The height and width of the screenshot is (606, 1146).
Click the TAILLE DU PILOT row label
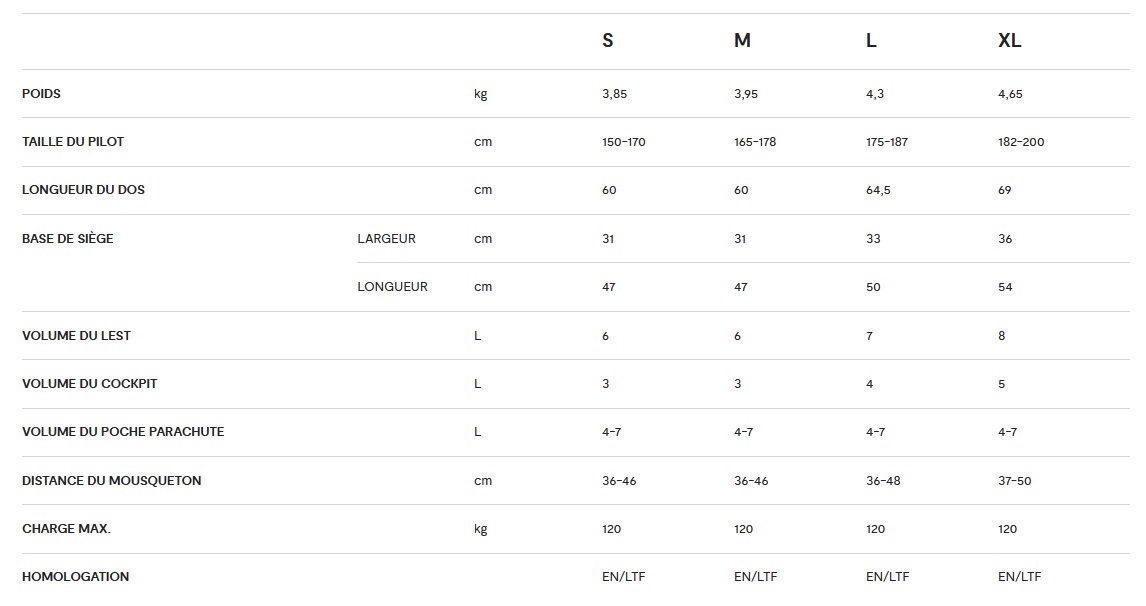tap(73, 142)
